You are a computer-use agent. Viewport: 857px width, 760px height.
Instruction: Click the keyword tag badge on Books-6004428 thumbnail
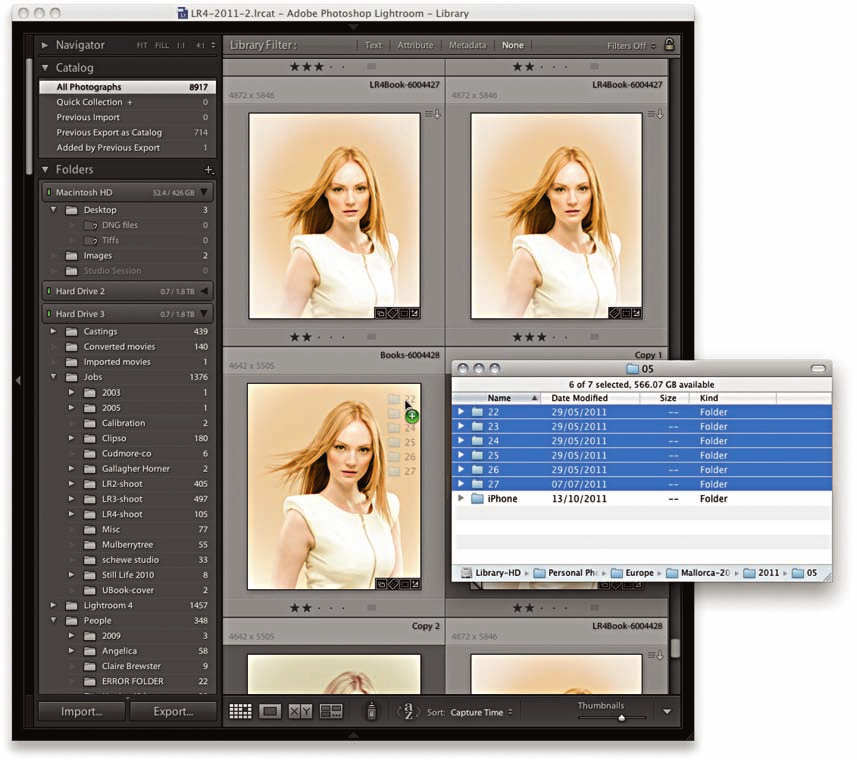tap(392, 584)
